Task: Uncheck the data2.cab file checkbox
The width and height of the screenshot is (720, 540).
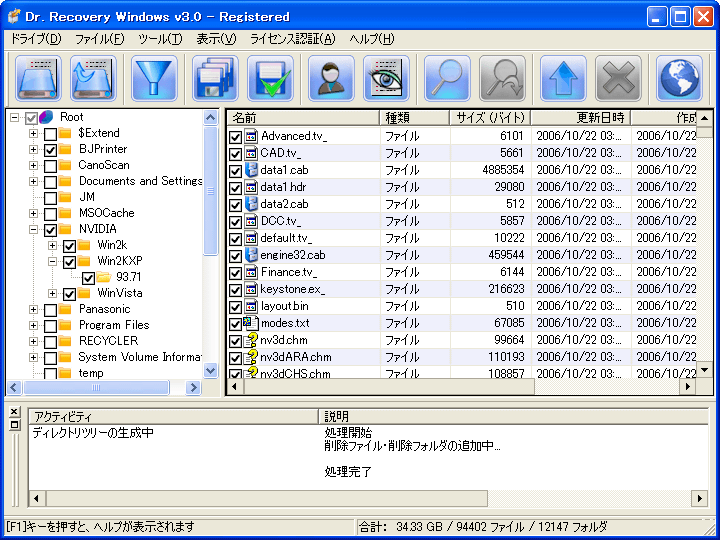Action: pos(236,205)
